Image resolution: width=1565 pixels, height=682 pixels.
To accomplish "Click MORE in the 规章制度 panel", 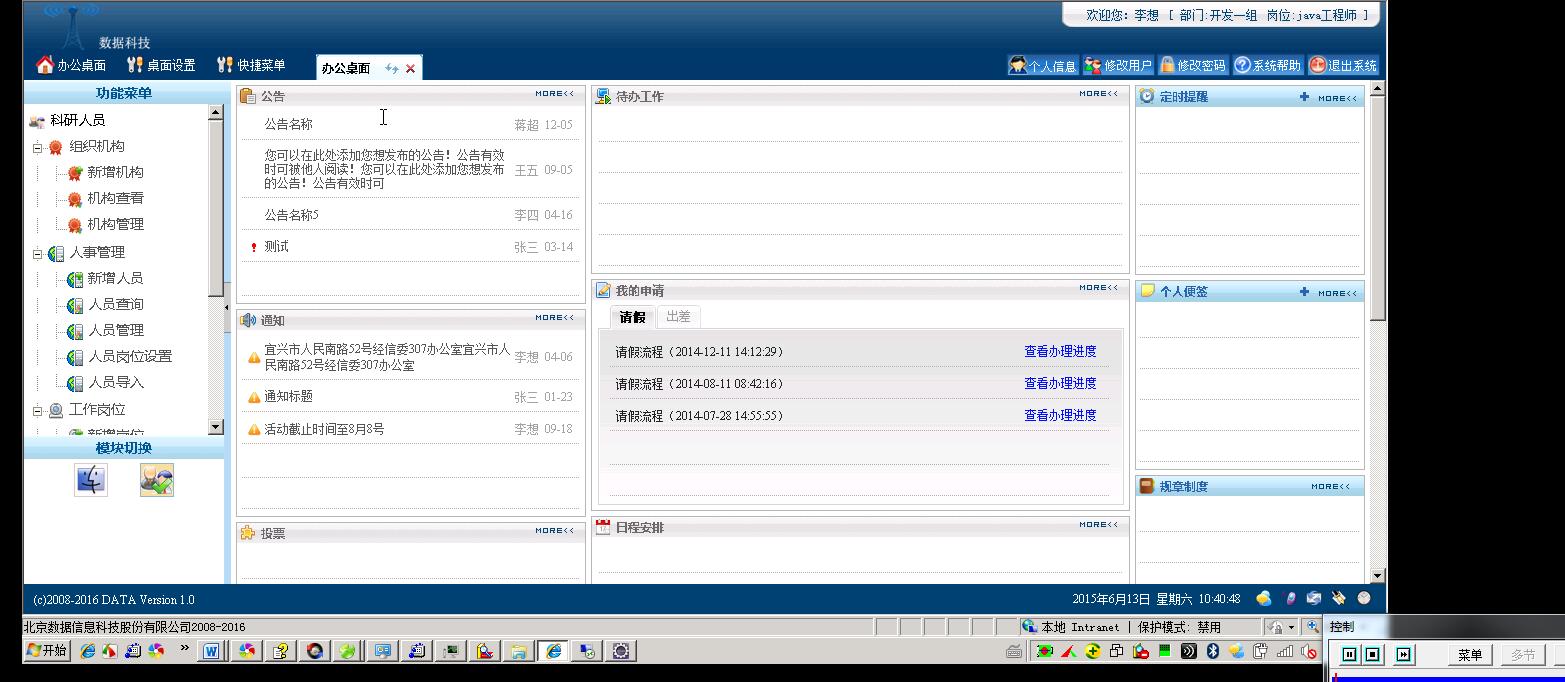I will coord(1330,487).
